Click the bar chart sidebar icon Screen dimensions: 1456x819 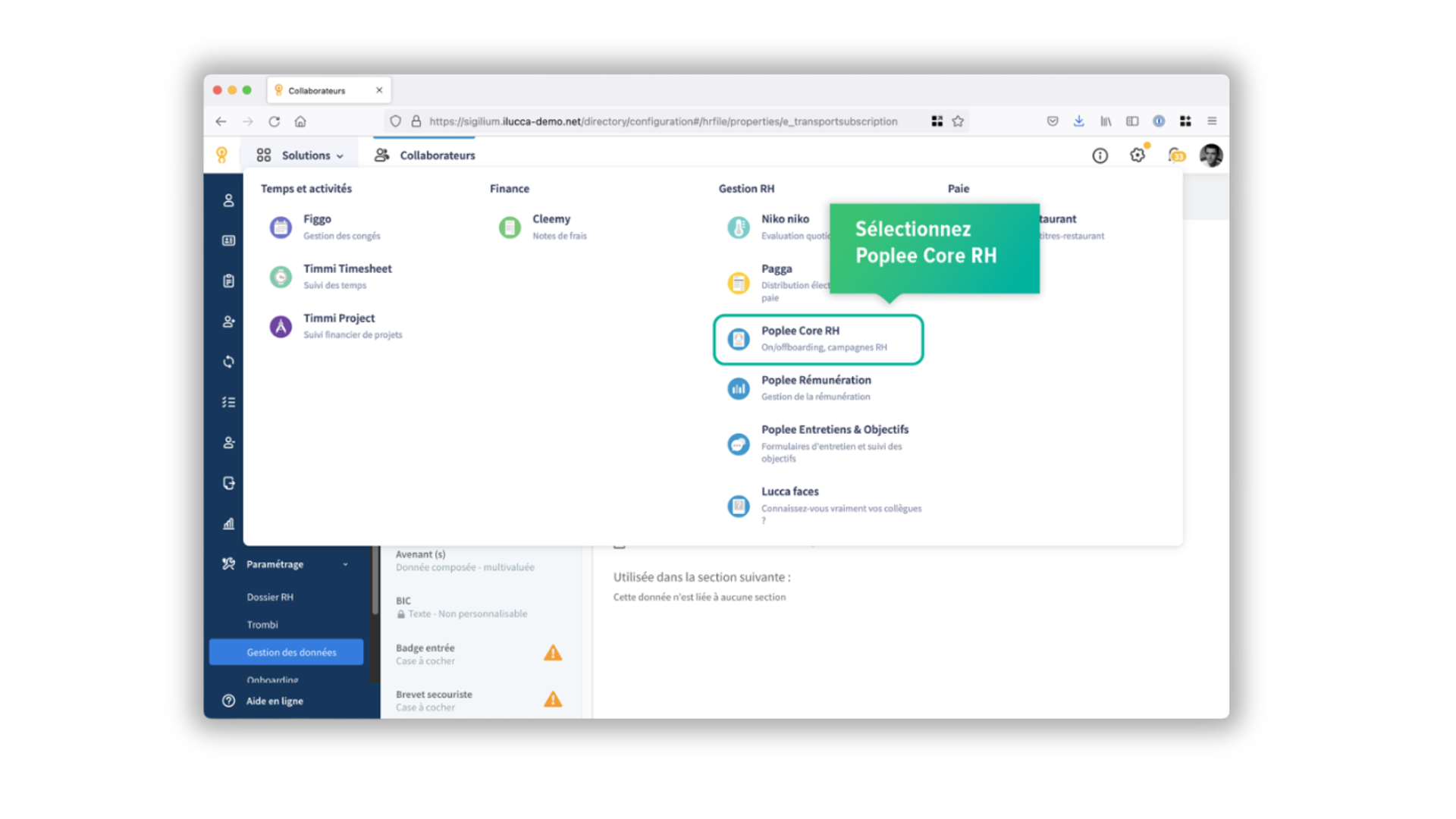(228, 524)
